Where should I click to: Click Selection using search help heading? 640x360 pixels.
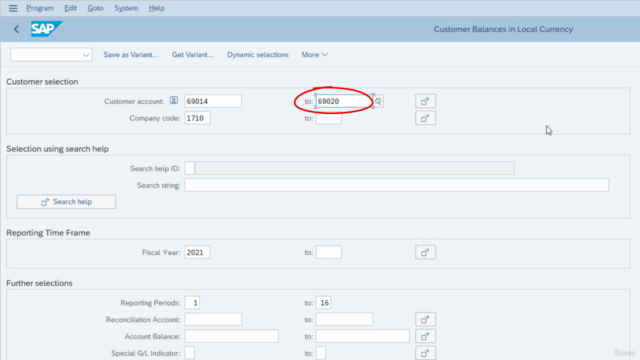[58, 149]
